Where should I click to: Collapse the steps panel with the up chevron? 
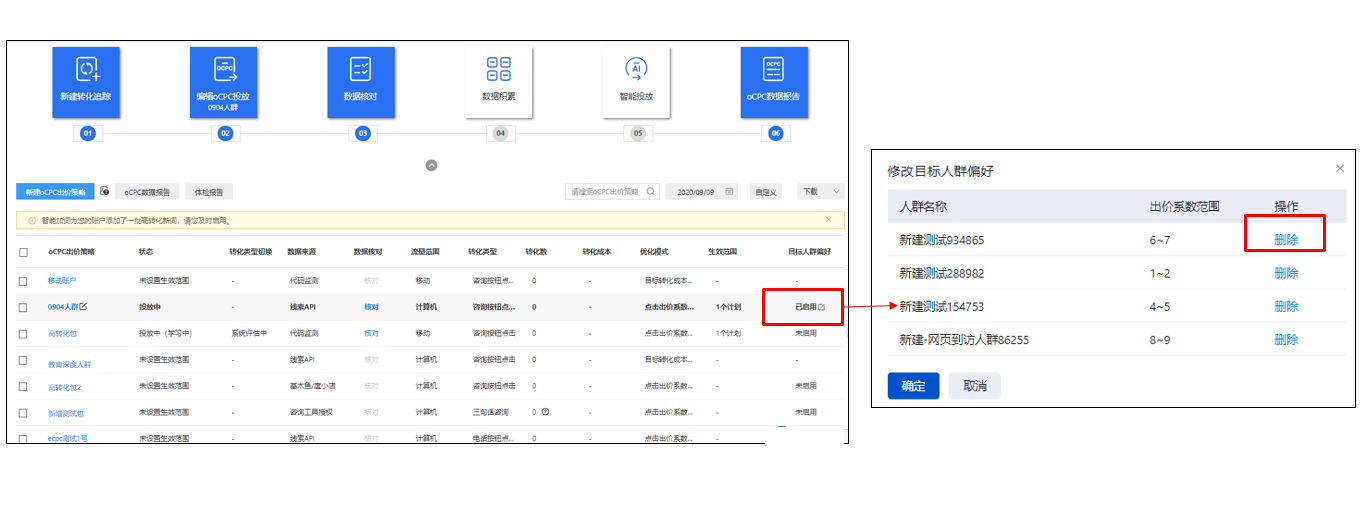click(431, 165)
